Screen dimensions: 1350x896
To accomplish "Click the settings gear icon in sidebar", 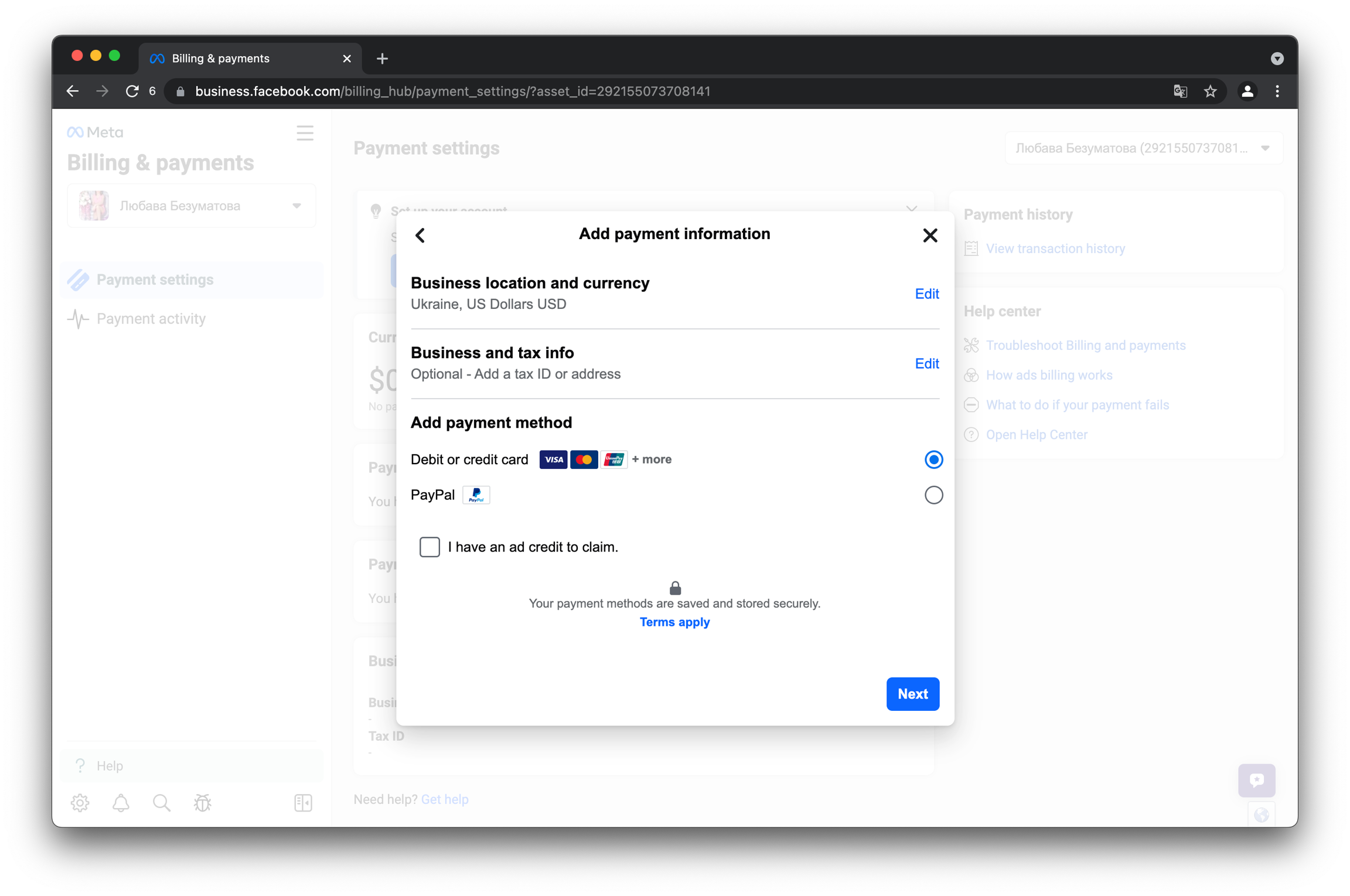I will coord(80,802).
